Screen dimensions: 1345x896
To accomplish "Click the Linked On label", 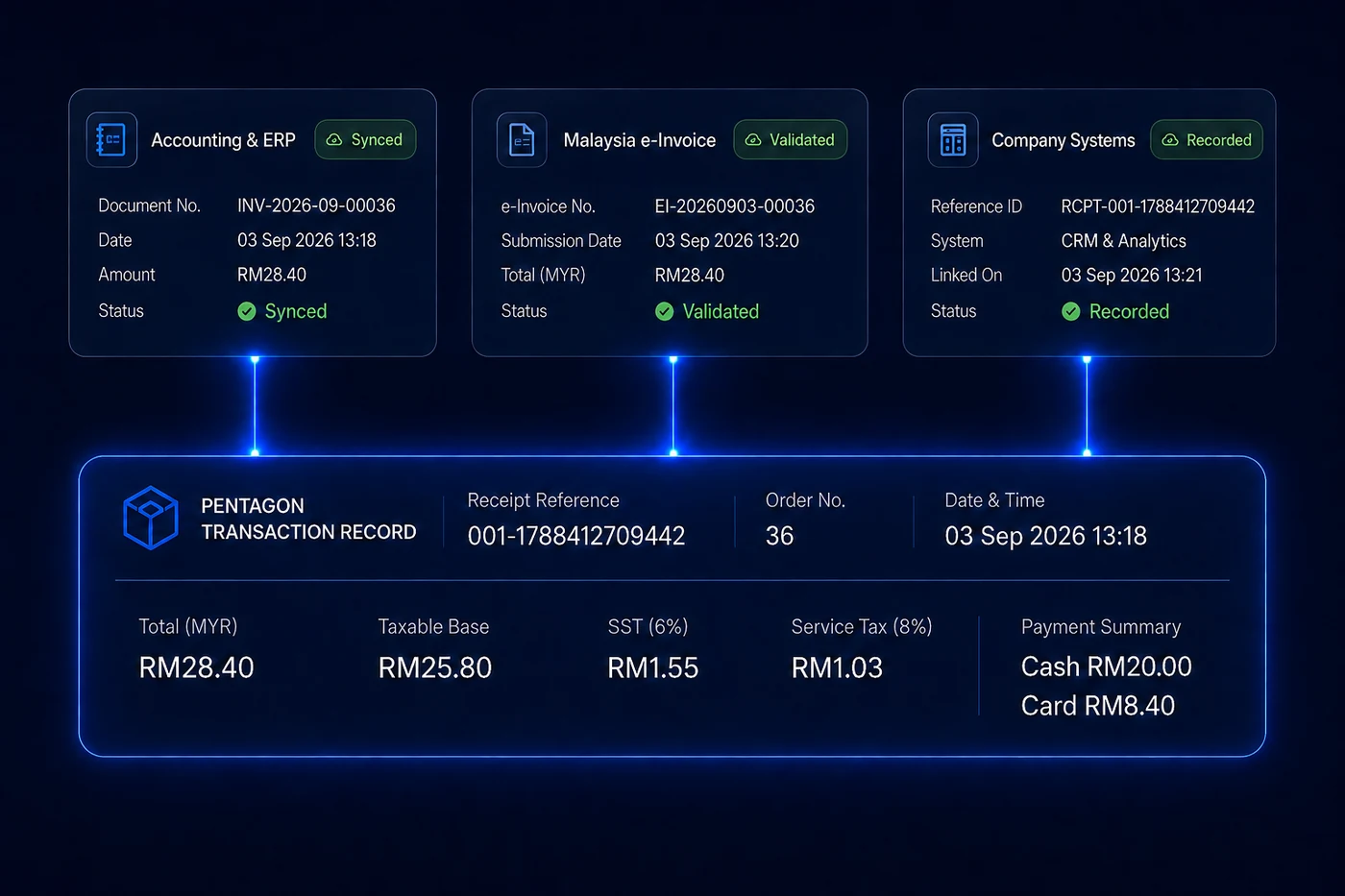I will coord(966,276).
